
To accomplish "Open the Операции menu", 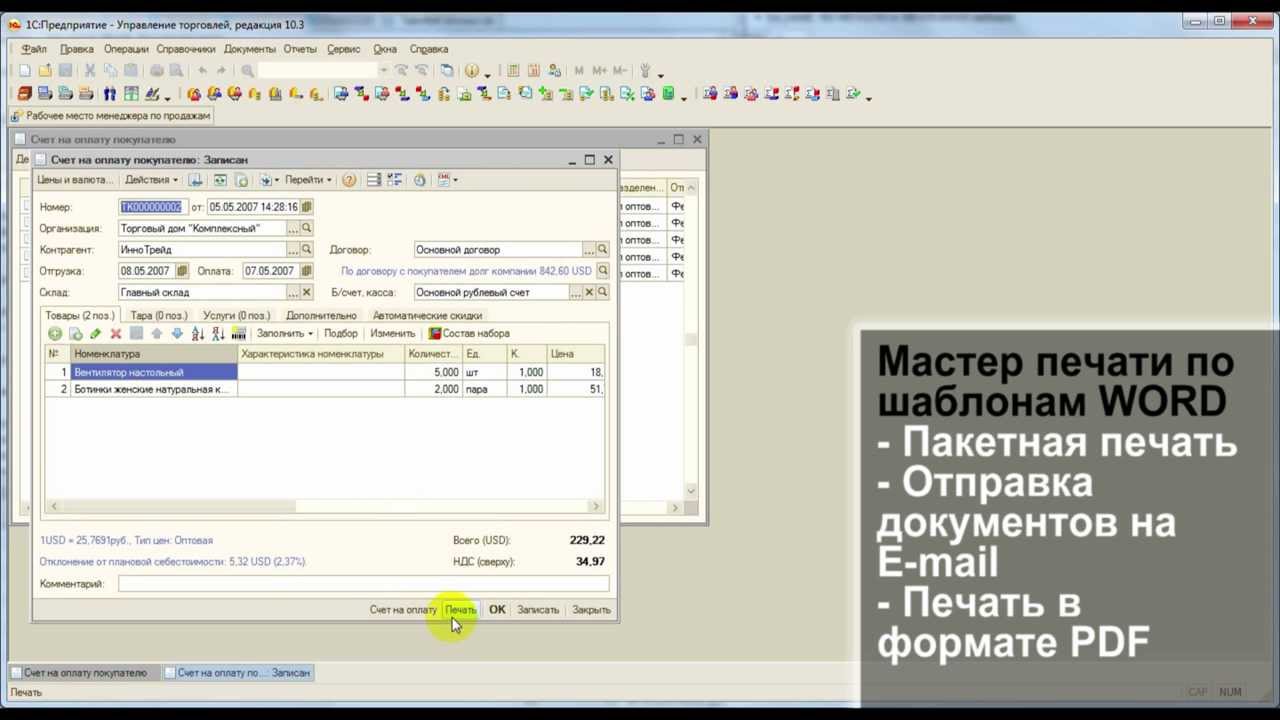I will [x=126, y=49].
